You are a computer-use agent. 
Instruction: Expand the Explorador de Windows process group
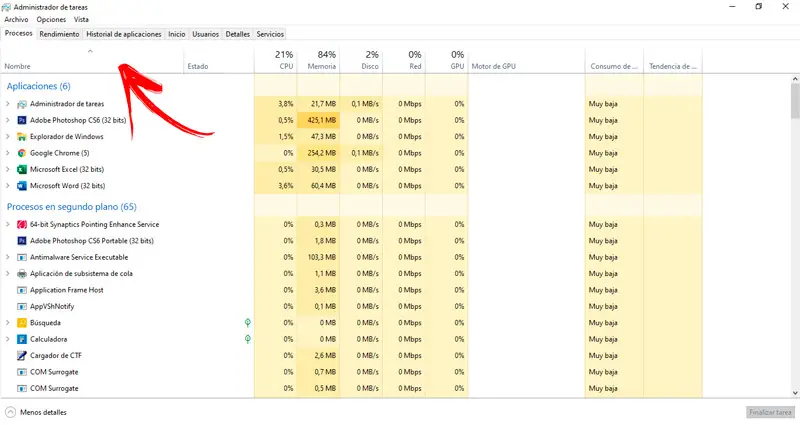pyautogui.click(x=8, y=137)
